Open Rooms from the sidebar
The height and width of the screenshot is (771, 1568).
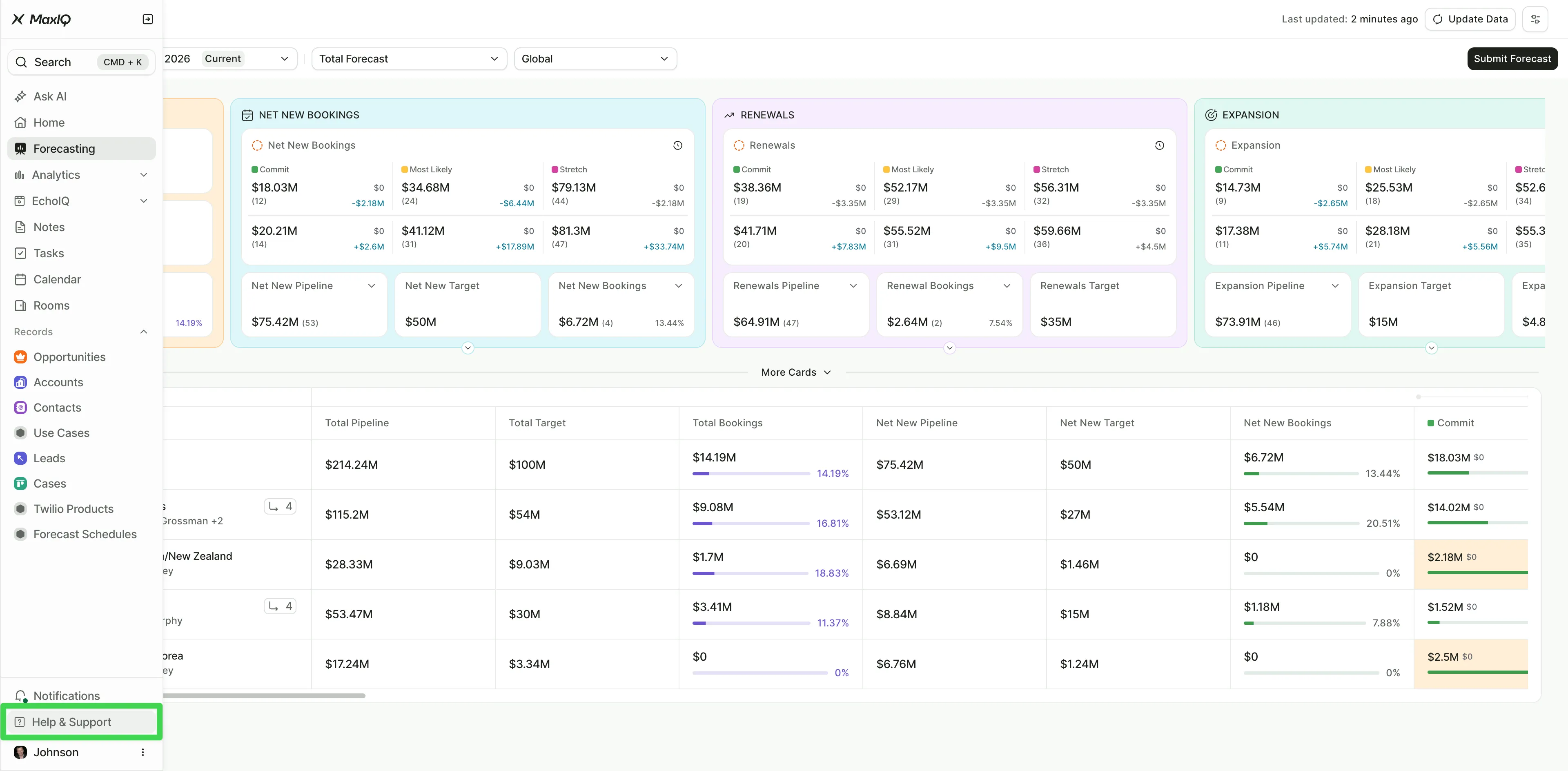click(x=82, y=305)
